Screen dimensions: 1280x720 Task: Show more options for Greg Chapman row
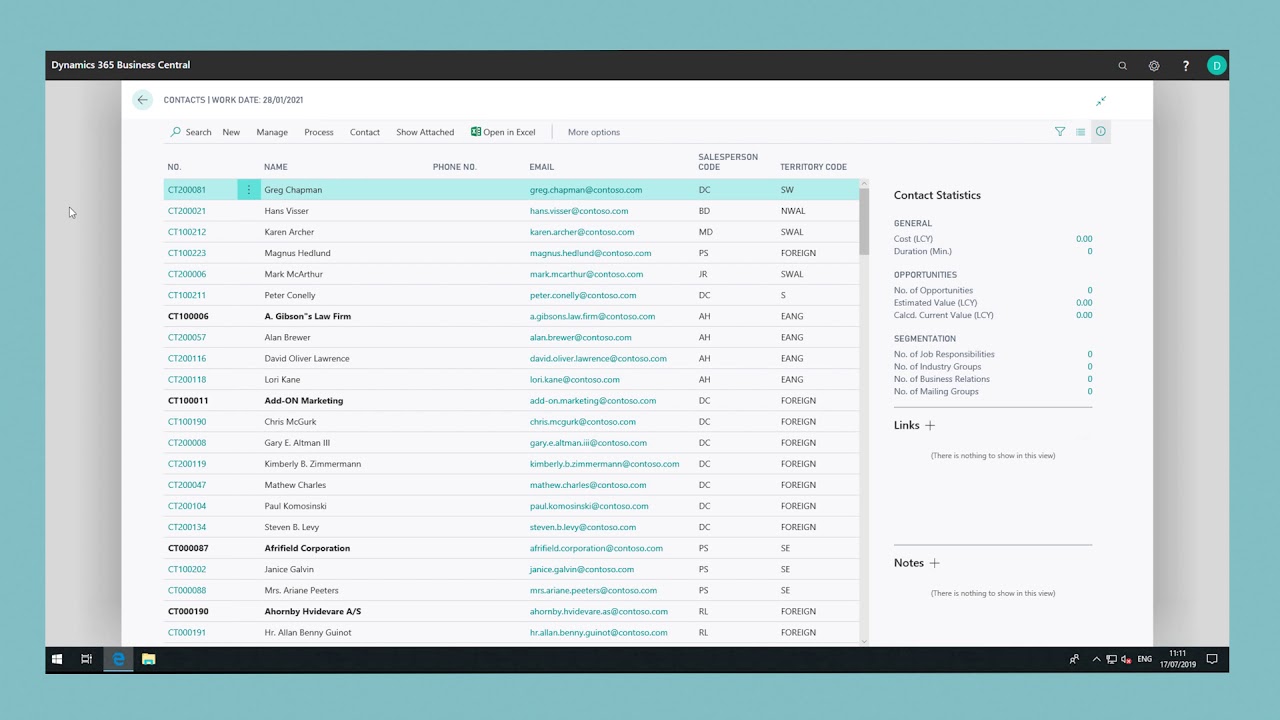[x=249, y=190]
